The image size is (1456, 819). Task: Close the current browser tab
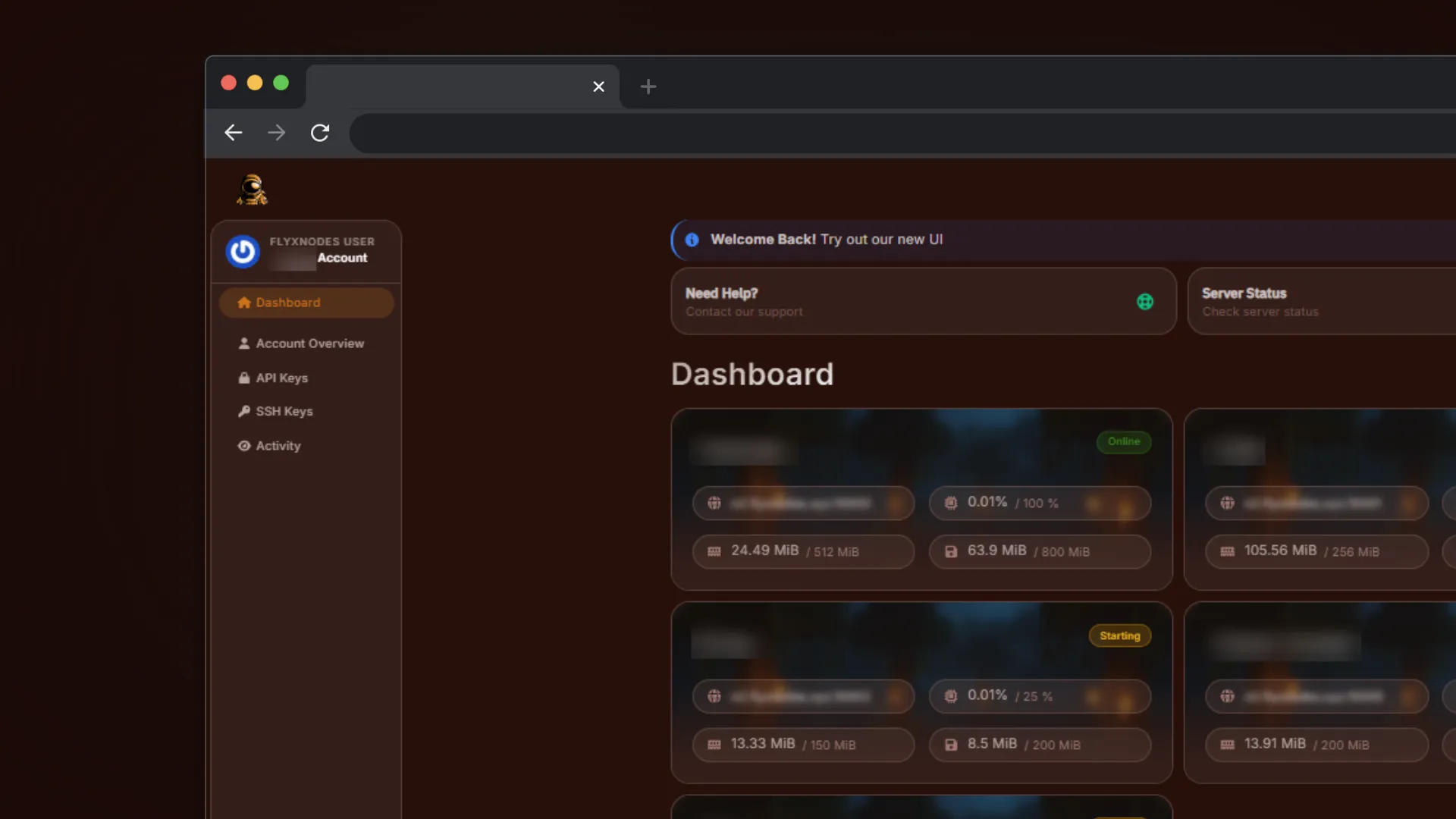(x=599, y=86)
